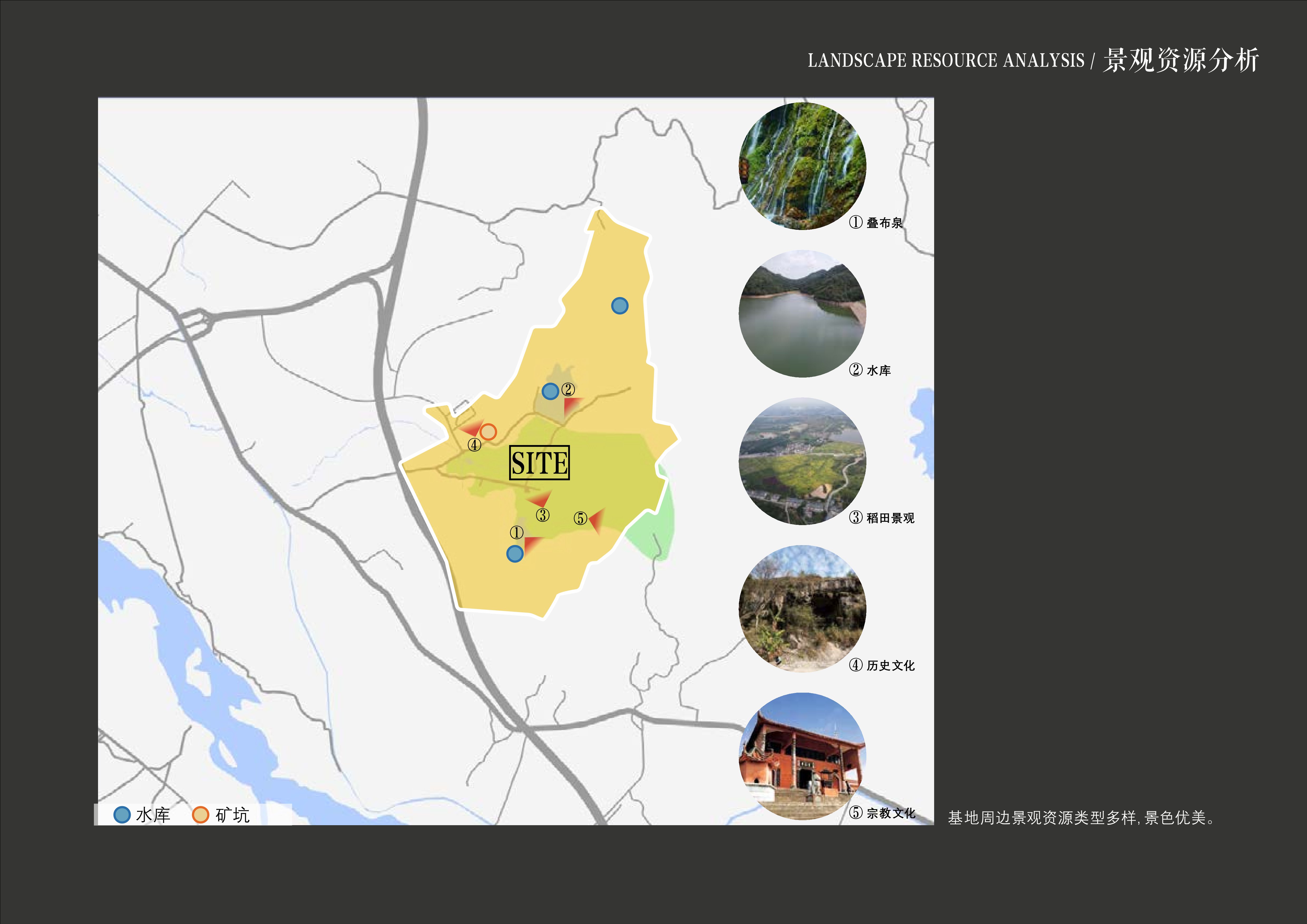1307x924 pixels.
Task: Click the blue reservoir marker below label ①
Action: (515, 553)
